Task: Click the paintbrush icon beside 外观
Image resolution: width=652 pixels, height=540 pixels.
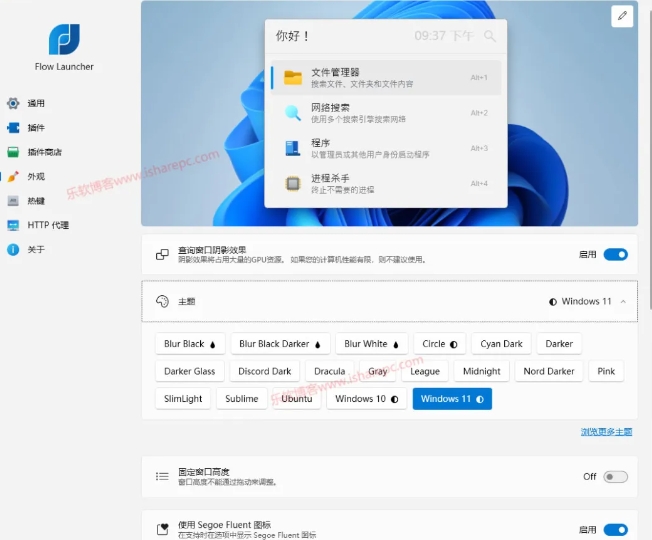Action: click(x=13, y=176)
